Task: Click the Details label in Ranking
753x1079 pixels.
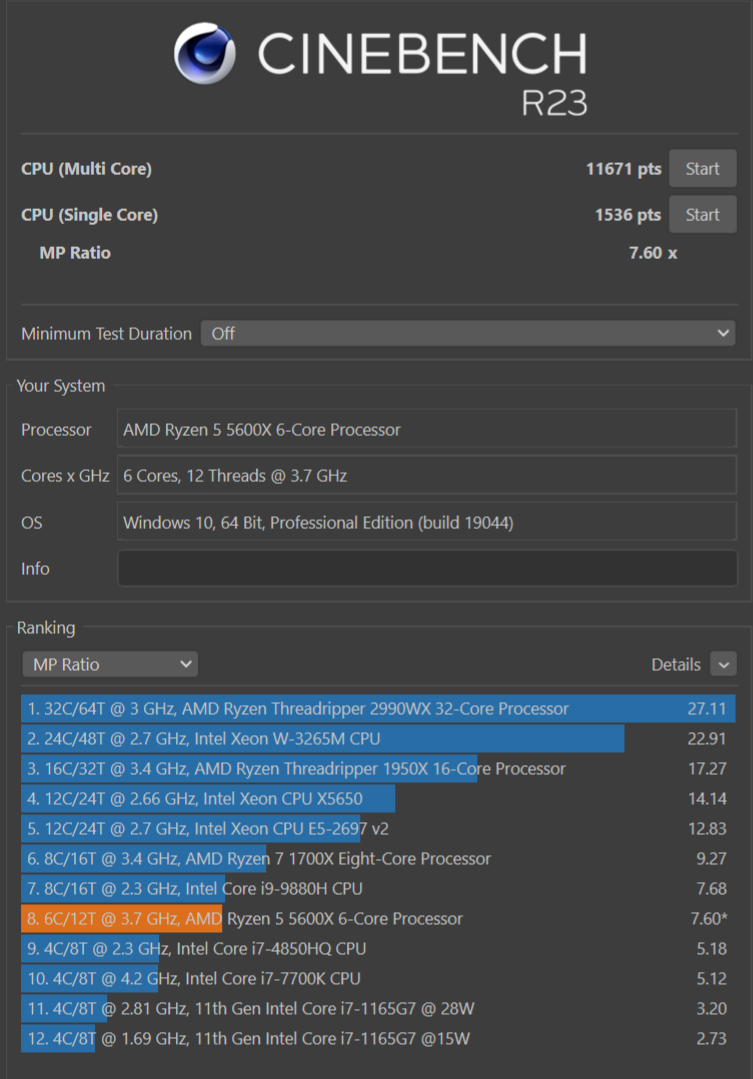Action: coord(675,665)
